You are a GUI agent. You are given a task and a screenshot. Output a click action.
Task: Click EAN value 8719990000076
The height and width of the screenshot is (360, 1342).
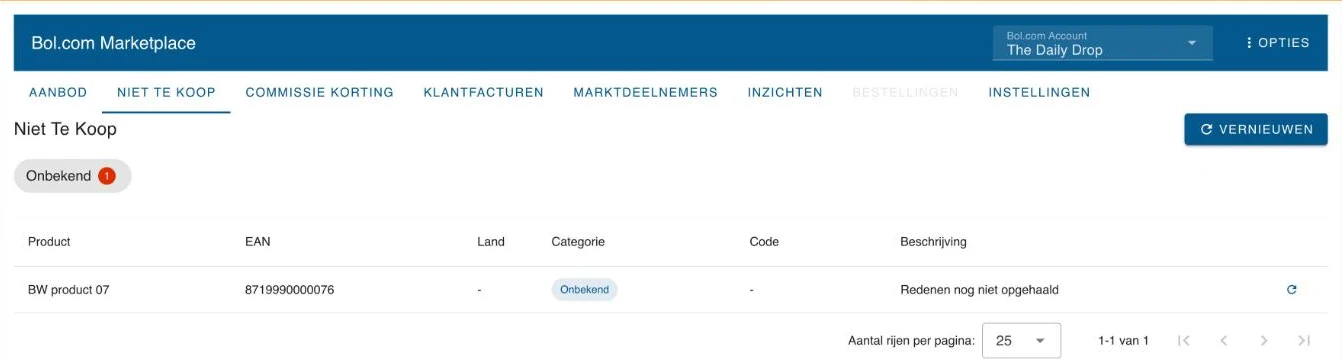(290, 290)
